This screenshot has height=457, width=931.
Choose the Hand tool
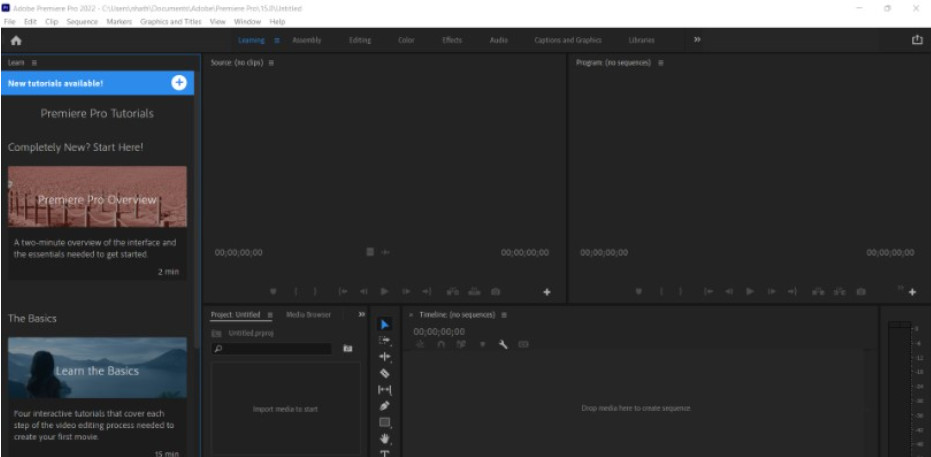385,438
